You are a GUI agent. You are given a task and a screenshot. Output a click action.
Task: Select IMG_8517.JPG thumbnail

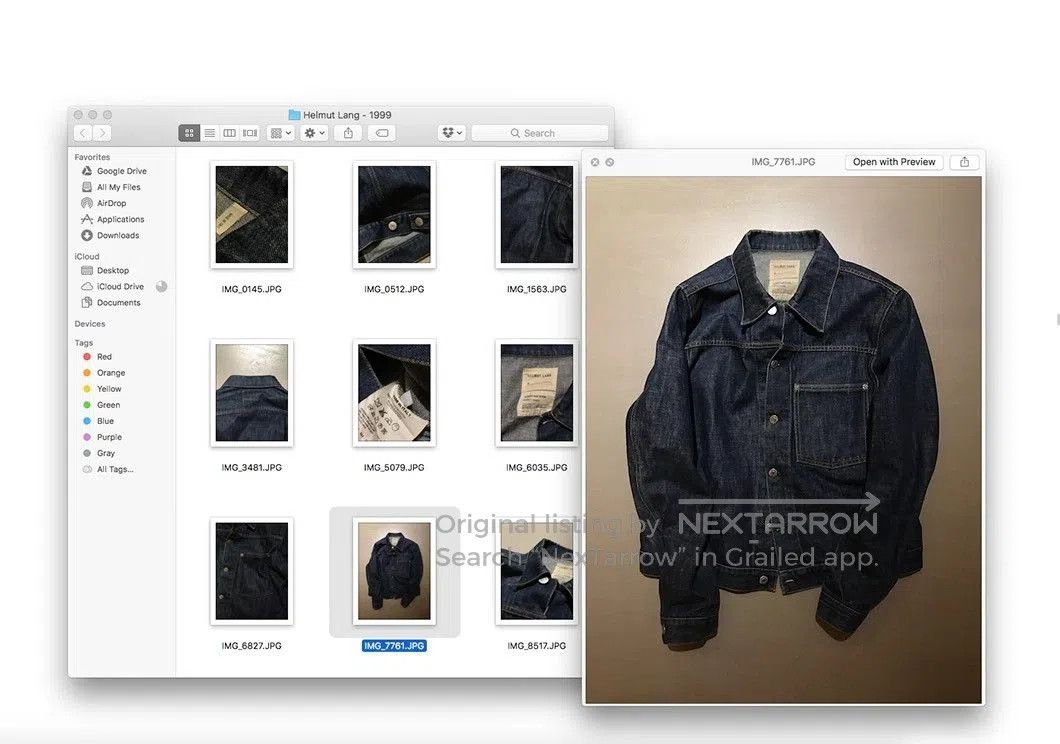(x=537, y=571)
